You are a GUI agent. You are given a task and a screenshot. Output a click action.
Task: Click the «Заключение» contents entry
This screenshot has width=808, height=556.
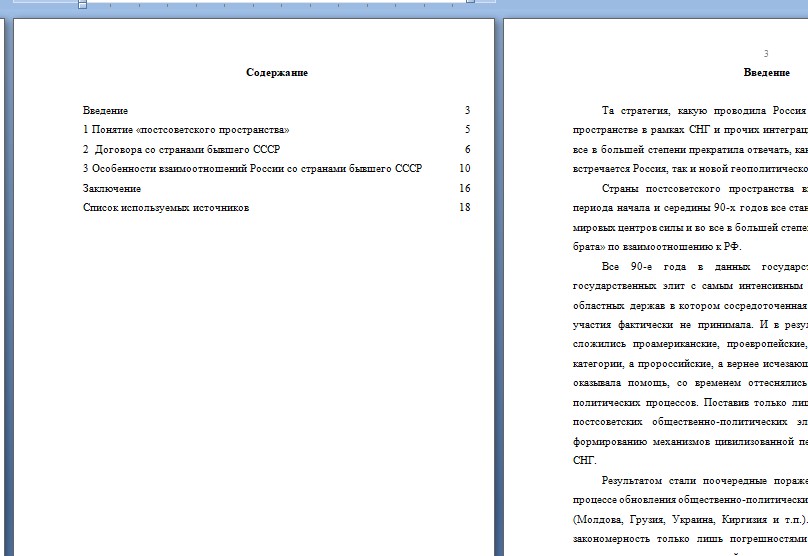point(112,189)
